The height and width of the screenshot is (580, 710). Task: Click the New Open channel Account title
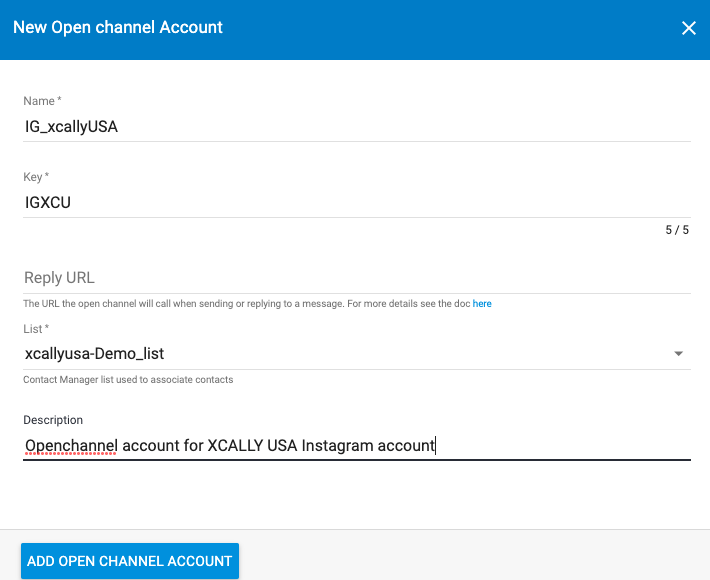118,28
